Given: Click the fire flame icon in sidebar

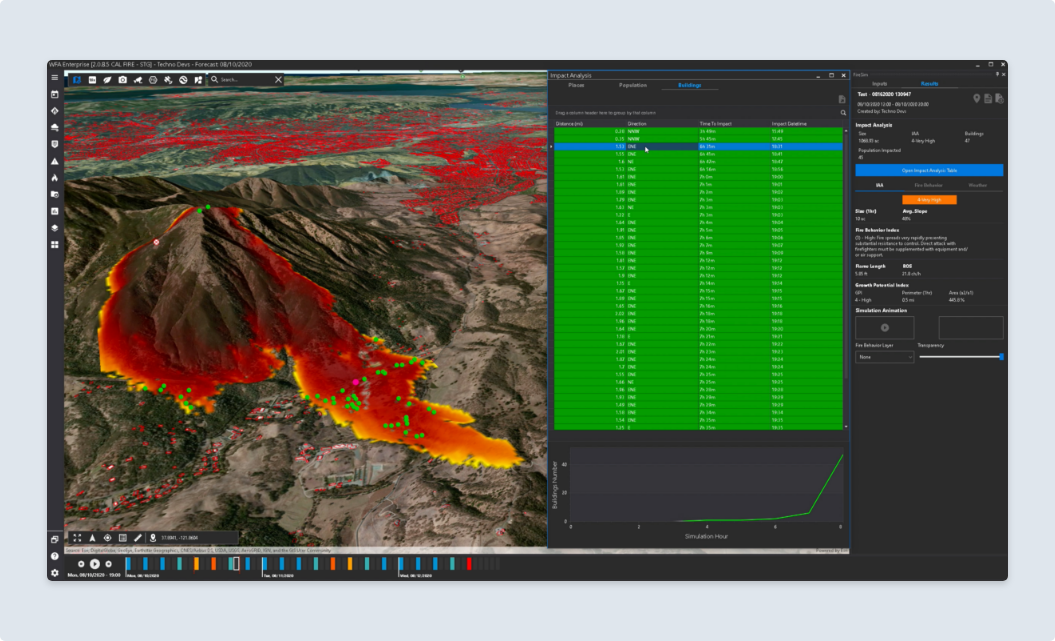Looking at the screenshot, I should pyautogui.click(x=55, y=177).
